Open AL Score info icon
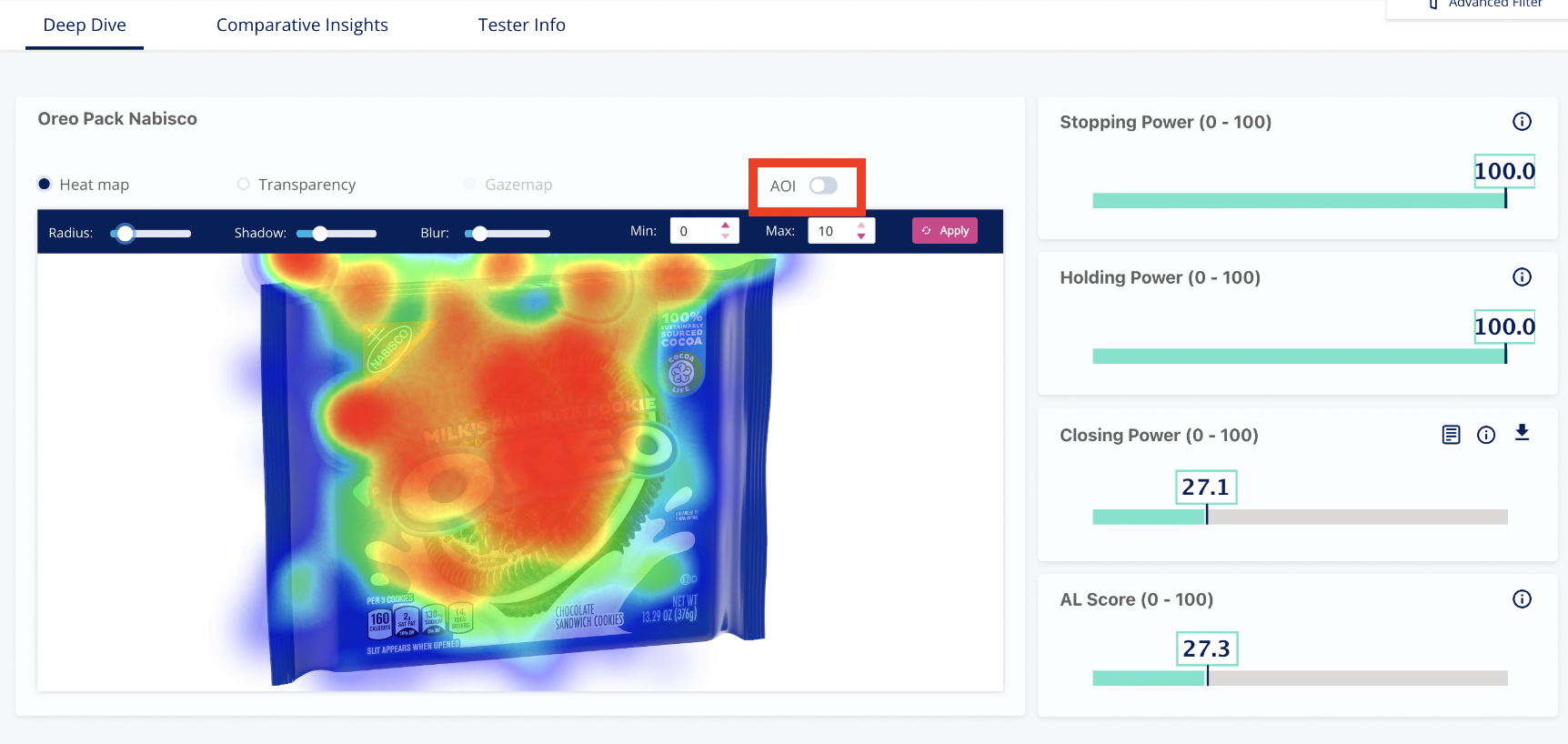 click(1522, 599)
